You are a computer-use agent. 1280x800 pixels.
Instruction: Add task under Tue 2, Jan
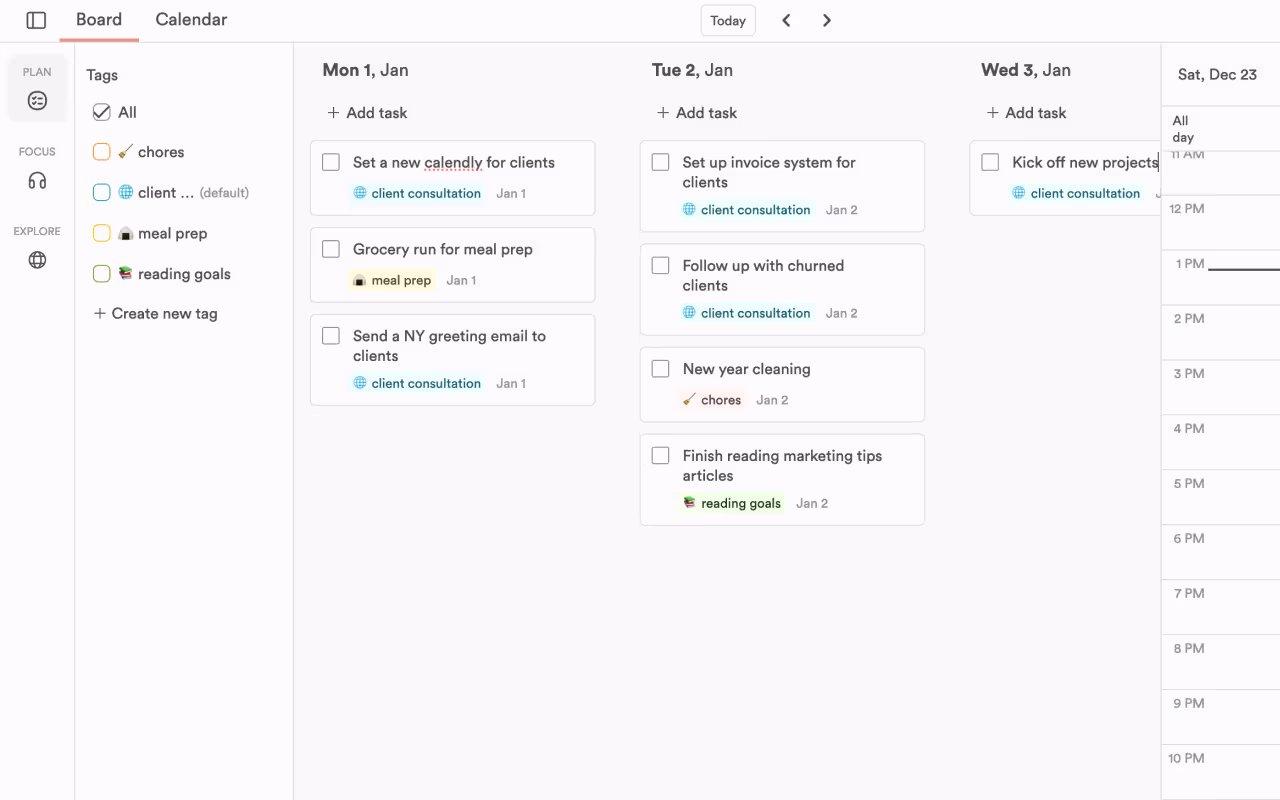[x=697, y=113]
